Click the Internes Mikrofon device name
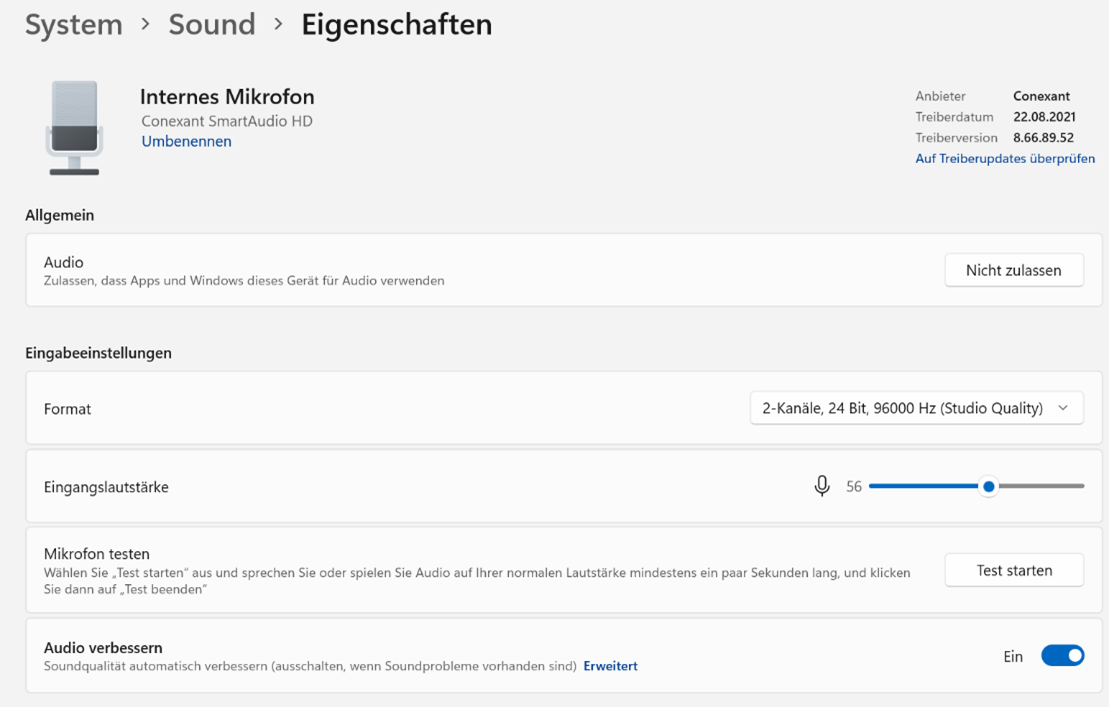1109x707 pixels. click(x=227, y=97)
